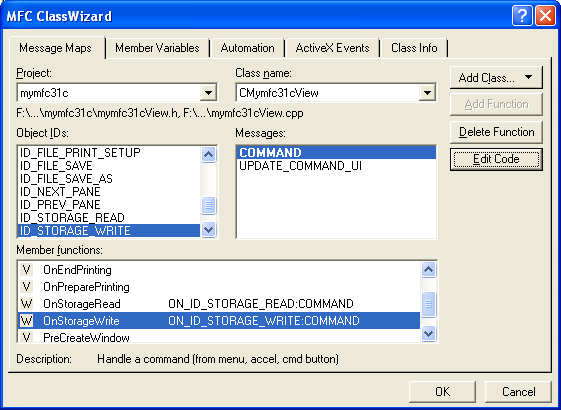
Task: Select the OnStorageWrite member function
Action: coord(219,321)
